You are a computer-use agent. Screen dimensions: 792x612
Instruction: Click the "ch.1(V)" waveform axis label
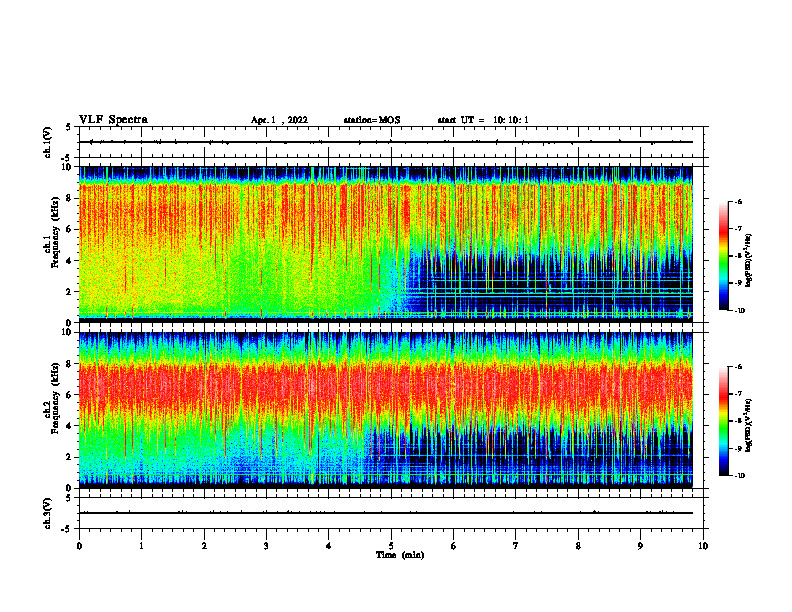tap(48, 142)
